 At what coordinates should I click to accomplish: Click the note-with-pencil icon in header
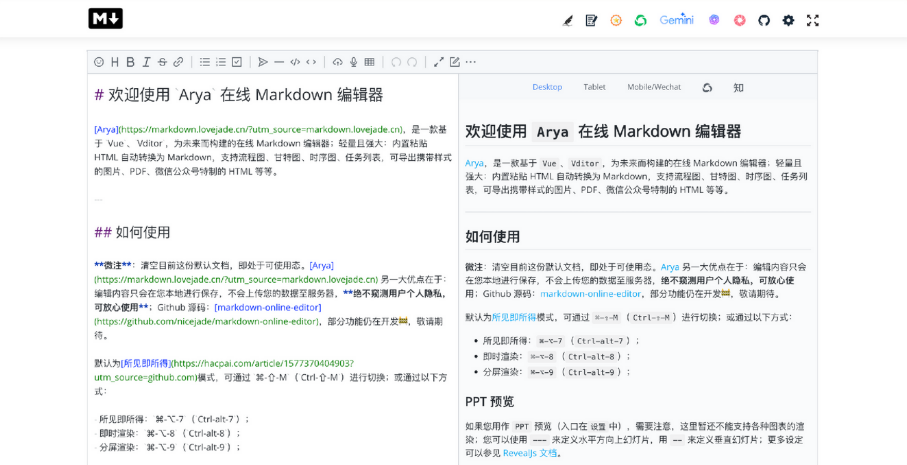tap(591, 20)
